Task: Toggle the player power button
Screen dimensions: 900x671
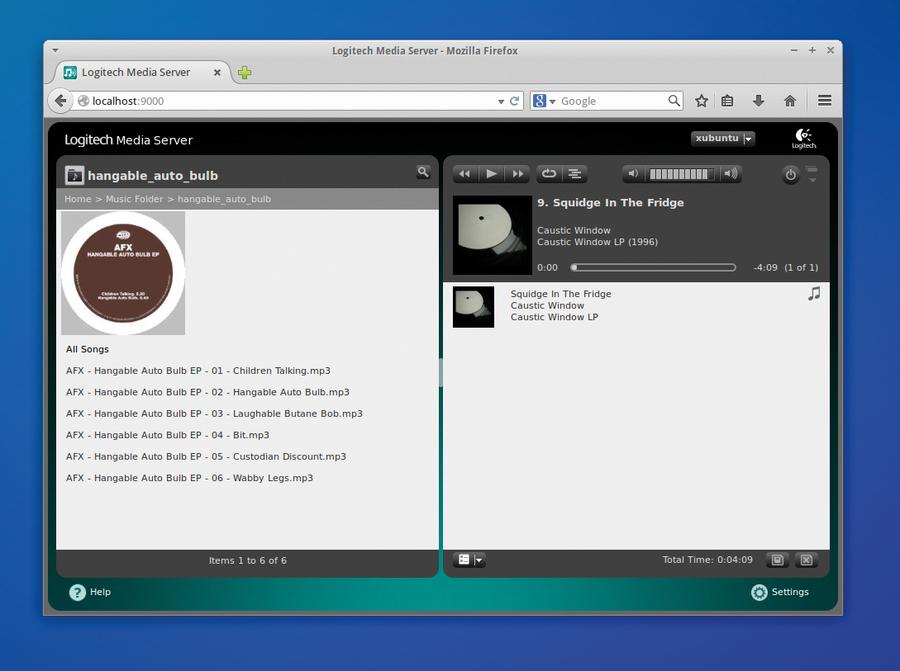Action: (790, 174)
